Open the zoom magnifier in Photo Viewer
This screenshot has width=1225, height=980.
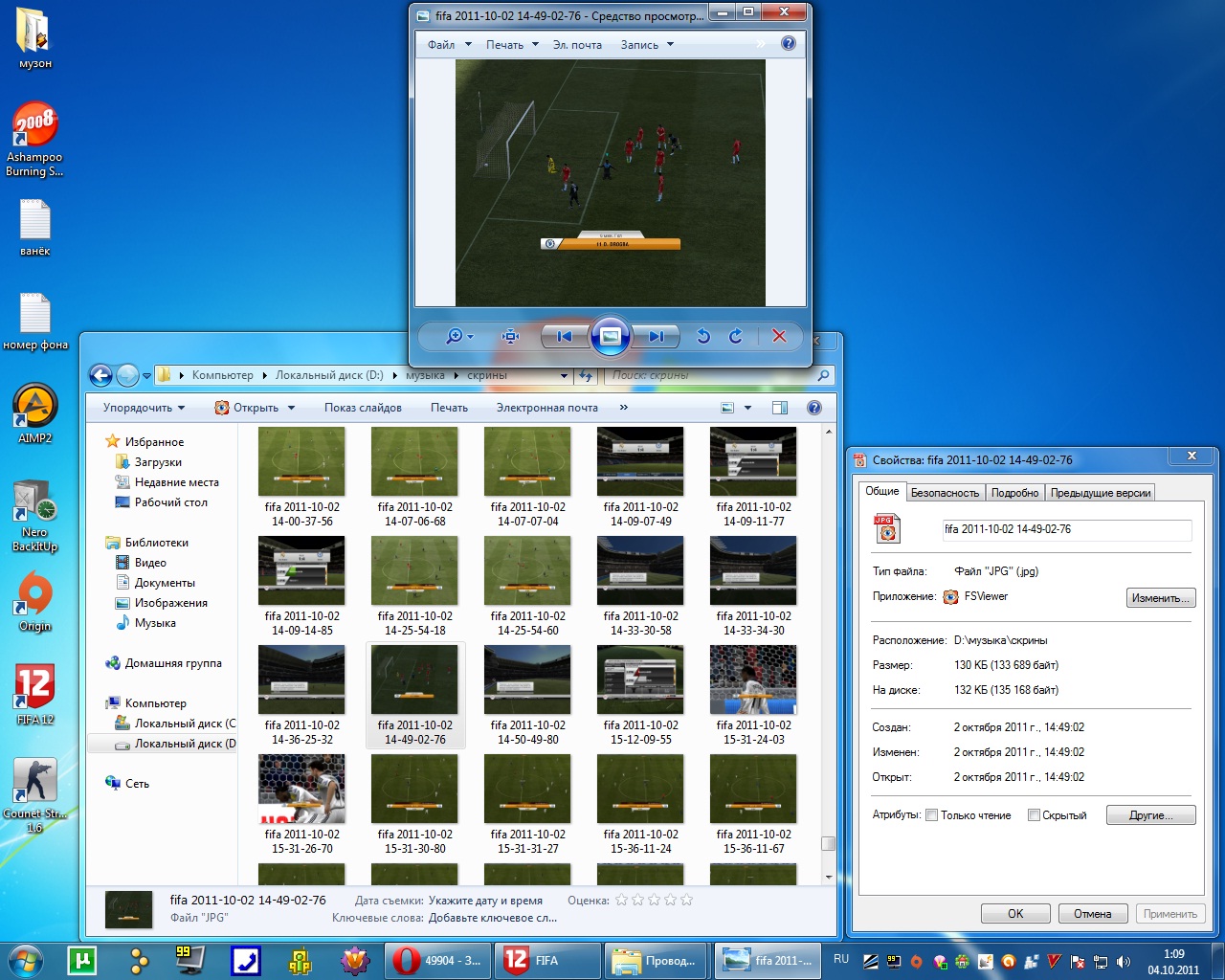pyautogui.click(x=458, y=336)
